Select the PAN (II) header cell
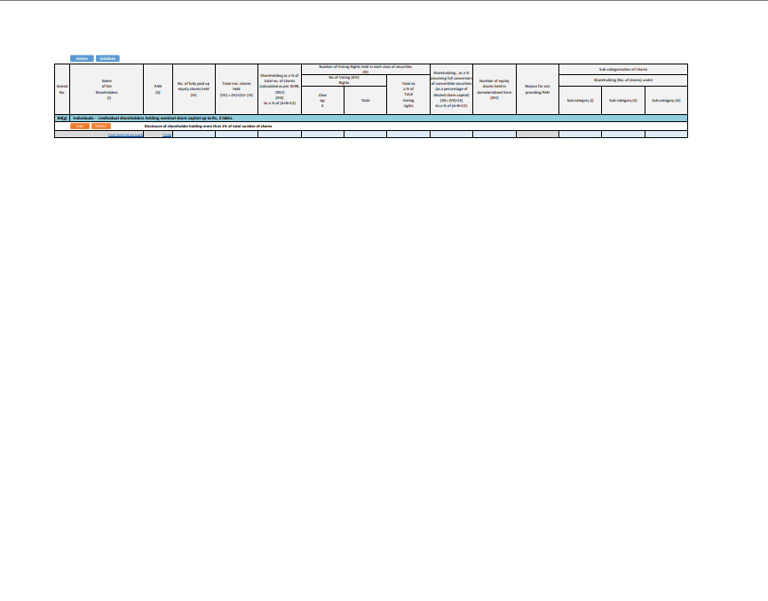The height and width of the screenshot is (601, 768). click(x=158, y=89)
